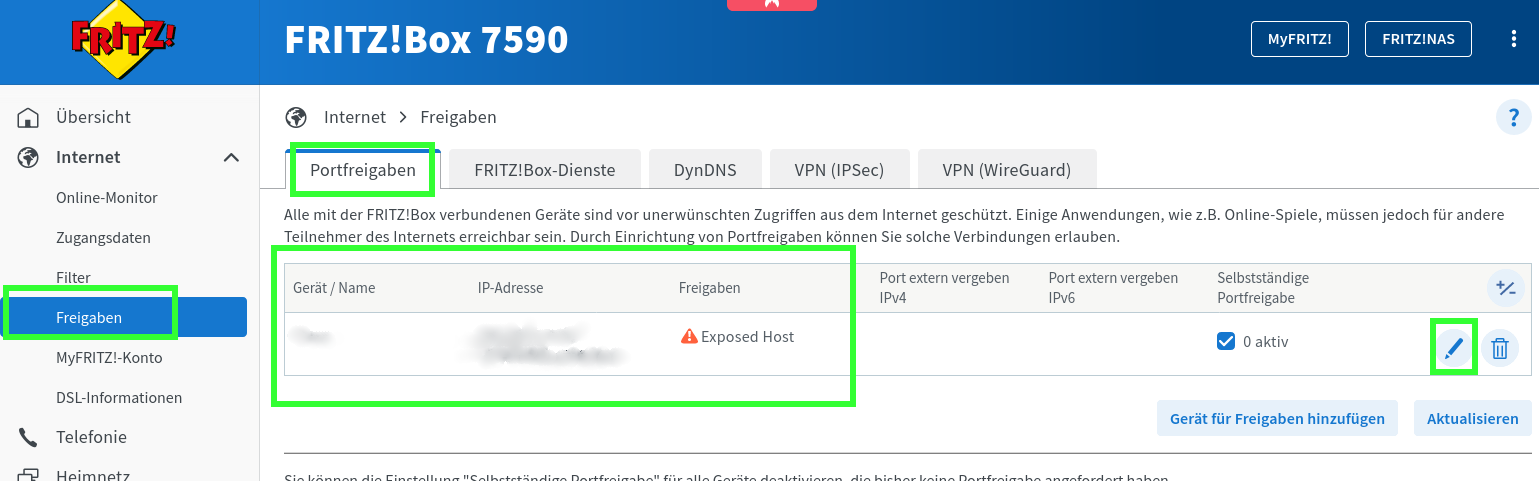Image resolution: width=1539 pixels, height=481 pixels.
Task: Expand the Heimnetz menu section
Action: click(93, 475)
